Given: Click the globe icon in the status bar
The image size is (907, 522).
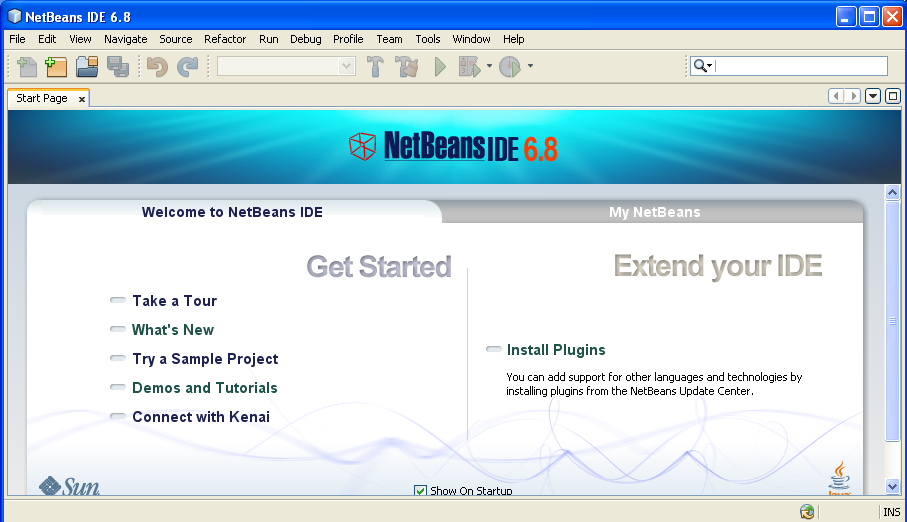Looking at the screenshot, I should coord(807,512).
